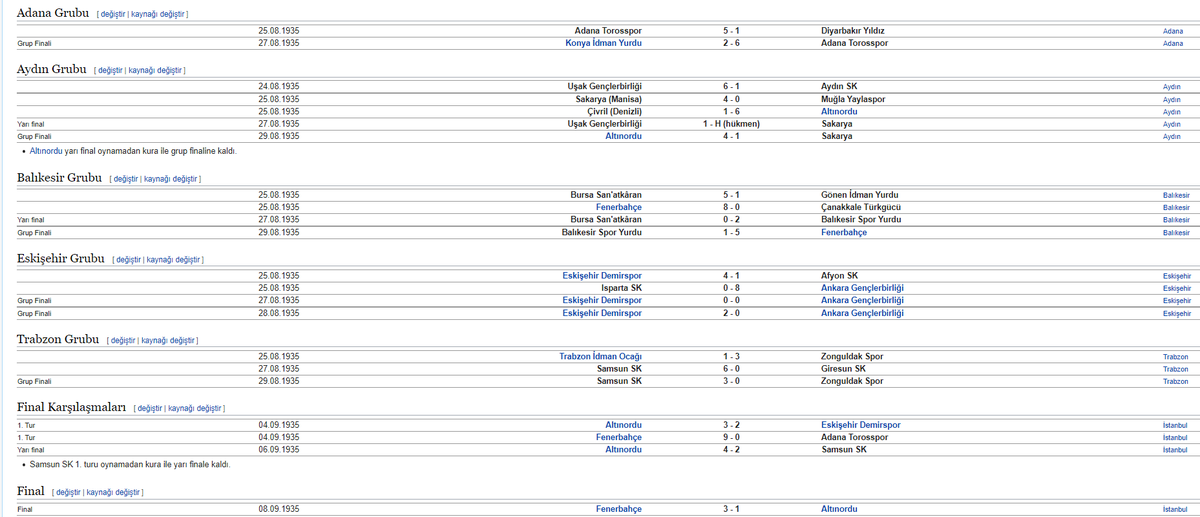Open Altınordu link in the 4 - 1 Sakarya row
Viewport: 1200px width, 517px height.
click(x=623, y=136)
